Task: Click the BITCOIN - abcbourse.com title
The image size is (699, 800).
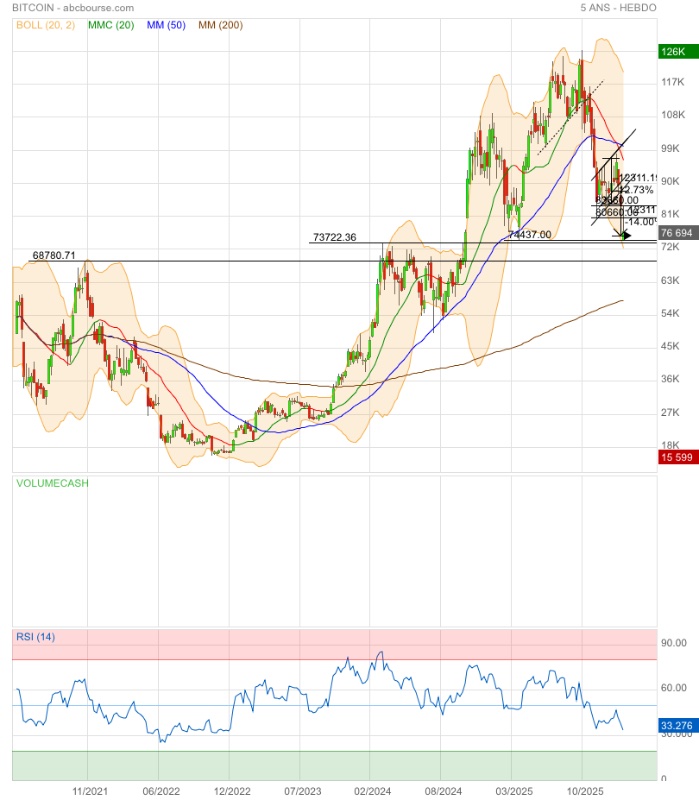Action: point(73,7)
